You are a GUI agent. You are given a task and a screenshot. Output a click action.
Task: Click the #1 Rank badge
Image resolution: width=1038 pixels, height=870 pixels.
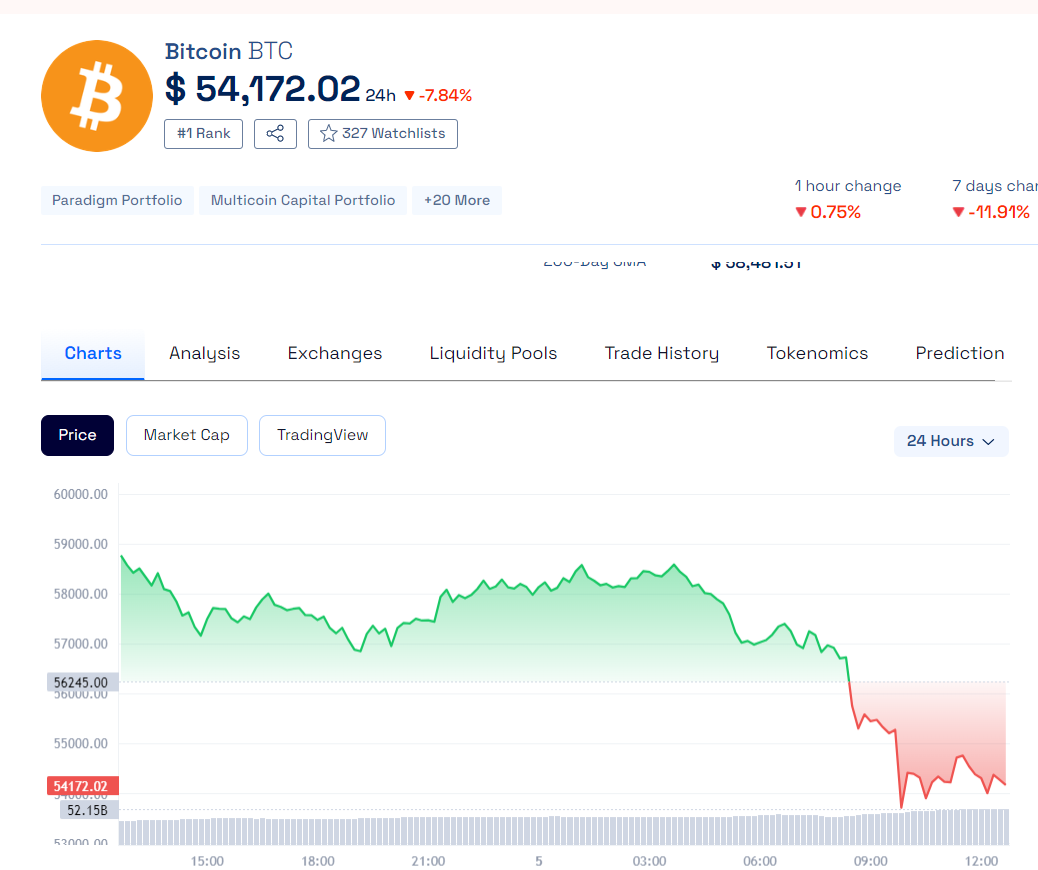coord(203,133)
